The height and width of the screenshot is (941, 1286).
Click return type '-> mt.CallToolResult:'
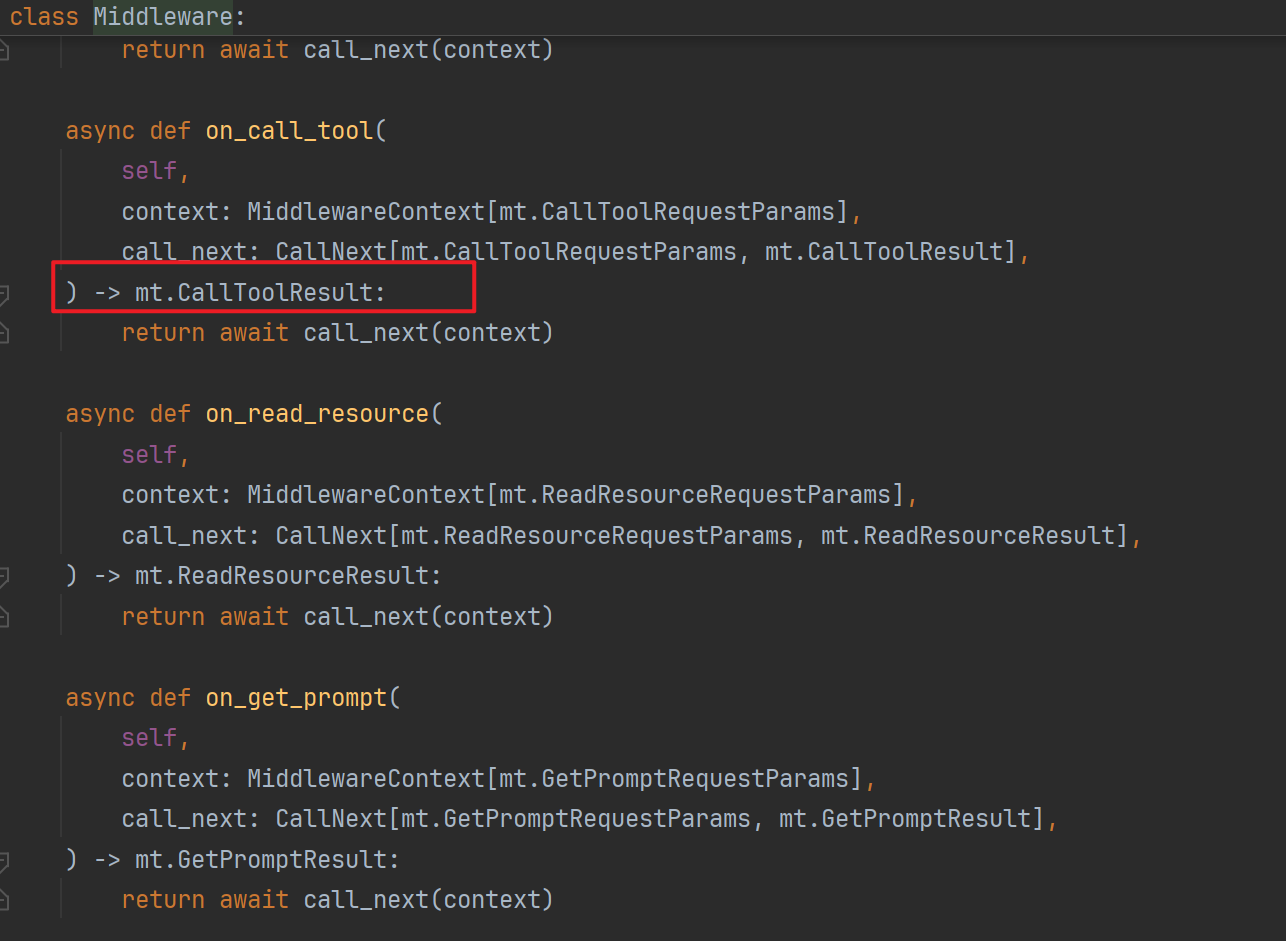(240, 293)
